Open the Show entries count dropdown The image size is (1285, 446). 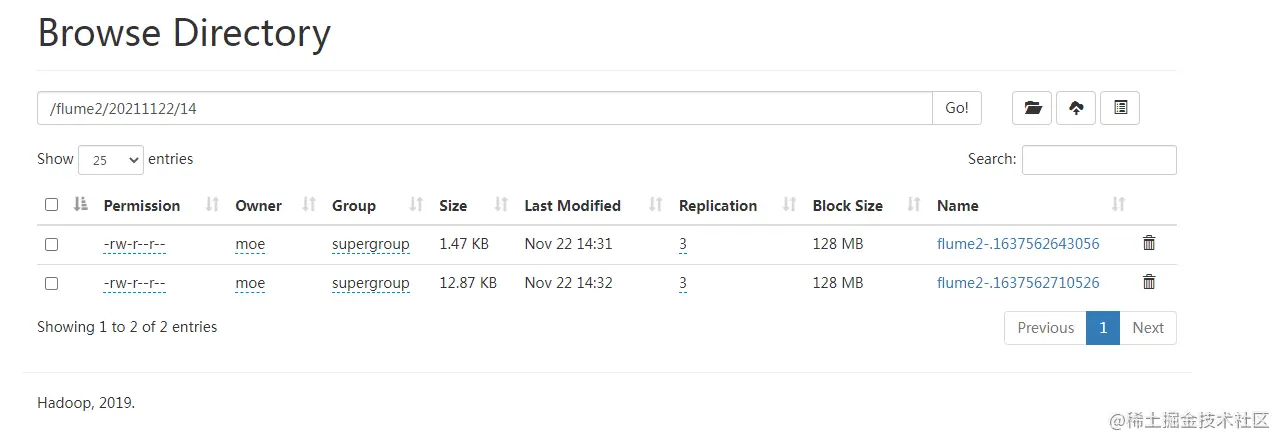click(x=111, y=160)
